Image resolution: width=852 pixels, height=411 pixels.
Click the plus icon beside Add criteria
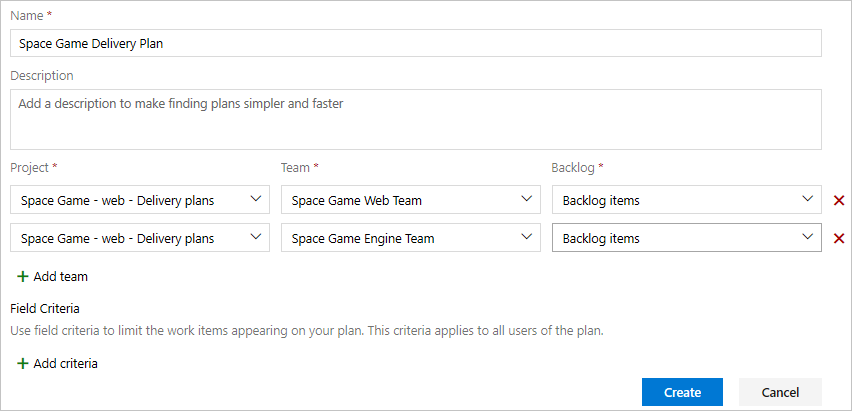point(23,363)
